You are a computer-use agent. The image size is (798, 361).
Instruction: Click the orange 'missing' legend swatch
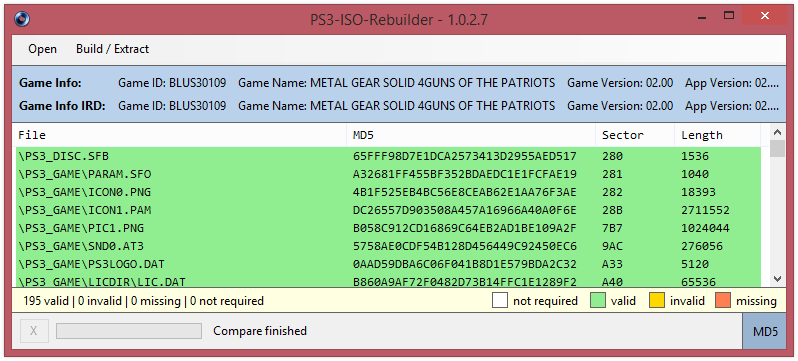[723, 301]
